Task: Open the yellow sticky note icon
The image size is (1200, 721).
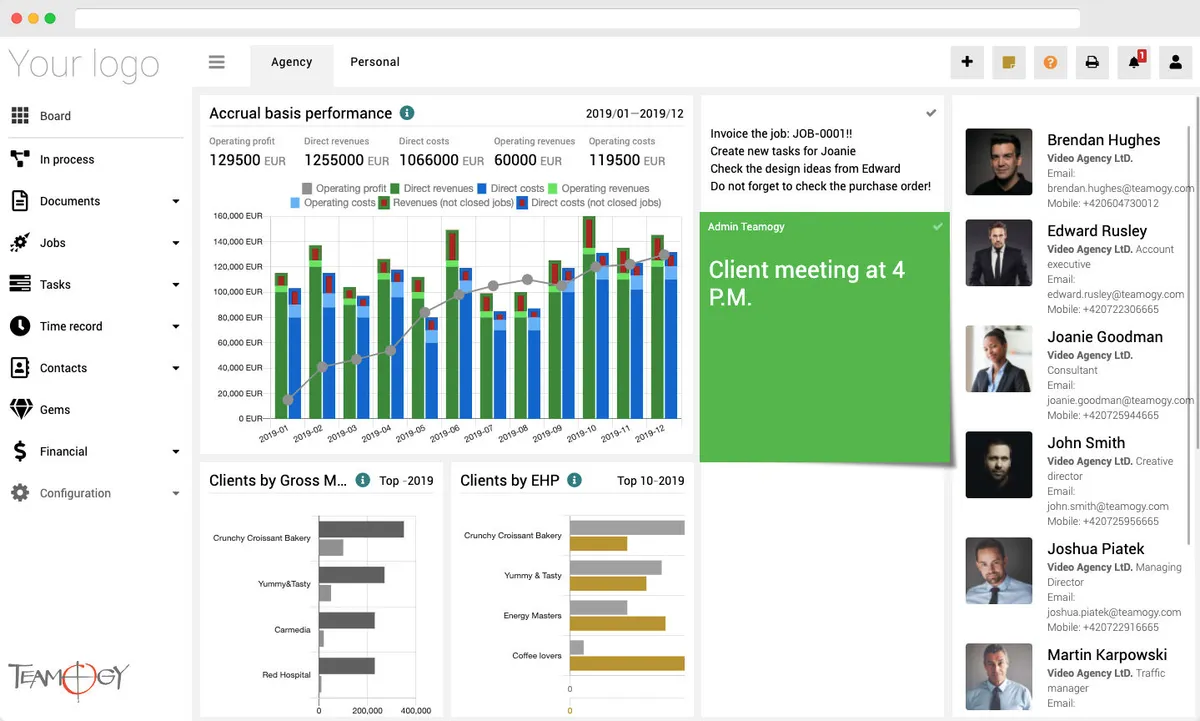Action: (1009, 62)
